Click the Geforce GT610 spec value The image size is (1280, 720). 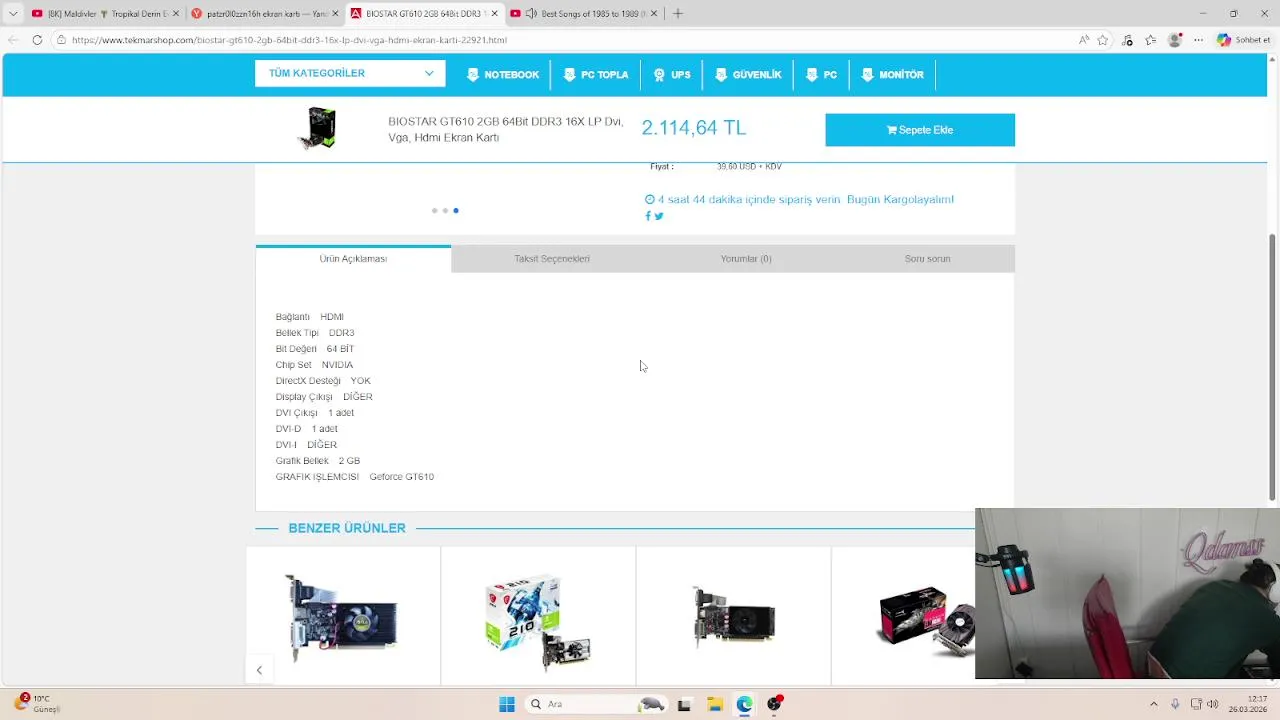click(401, 477)
